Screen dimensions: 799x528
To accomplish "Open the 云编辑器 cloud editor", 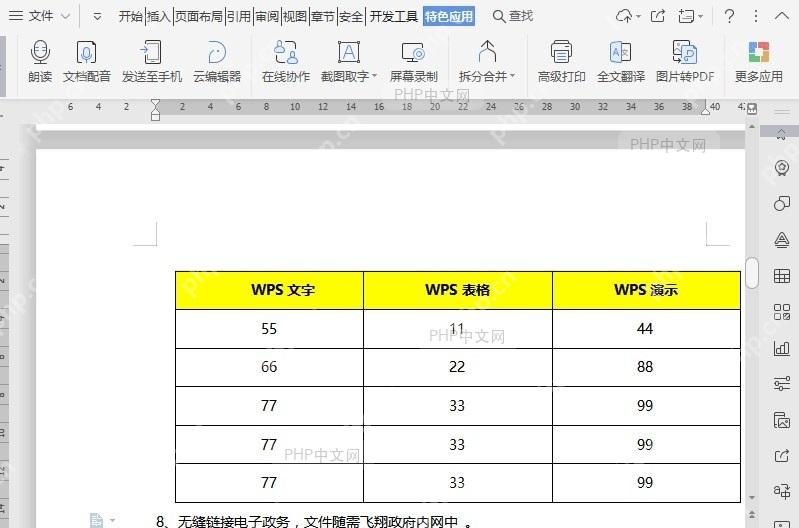I will tap(217, 62).
